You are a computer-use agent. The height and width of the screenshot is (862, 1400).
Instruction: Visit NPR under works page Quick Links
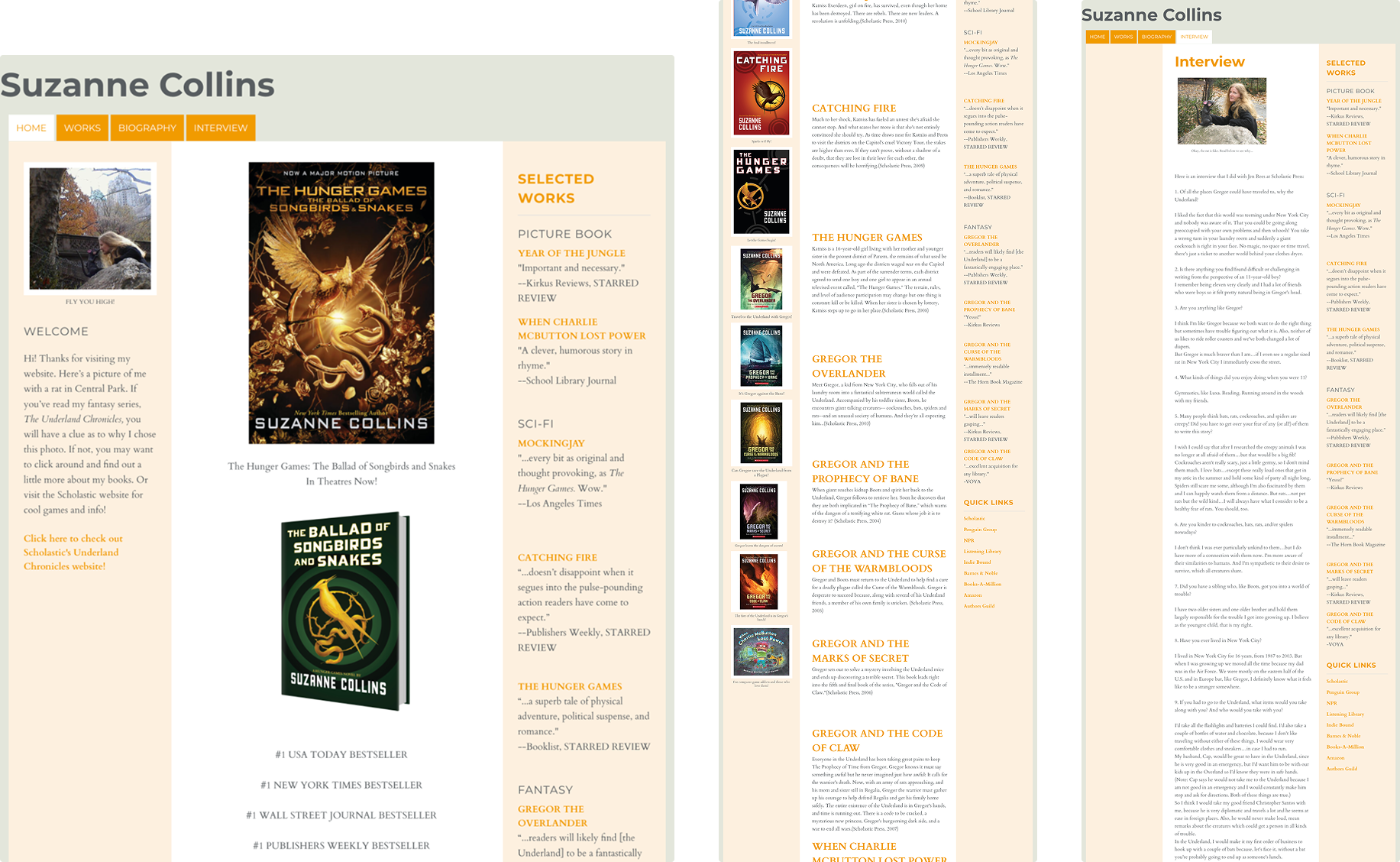968,540
